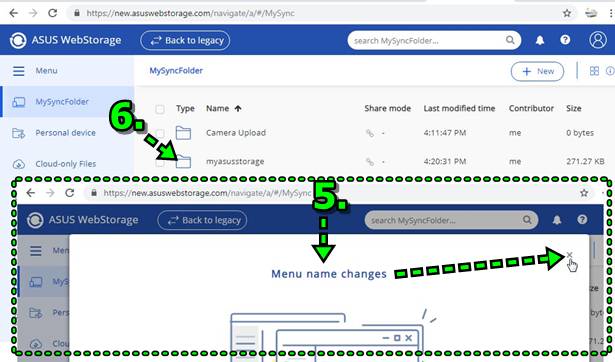Tick the select-all checkbox in header row
The height and width of the screenshot is (362, 615).
[160, 109]
